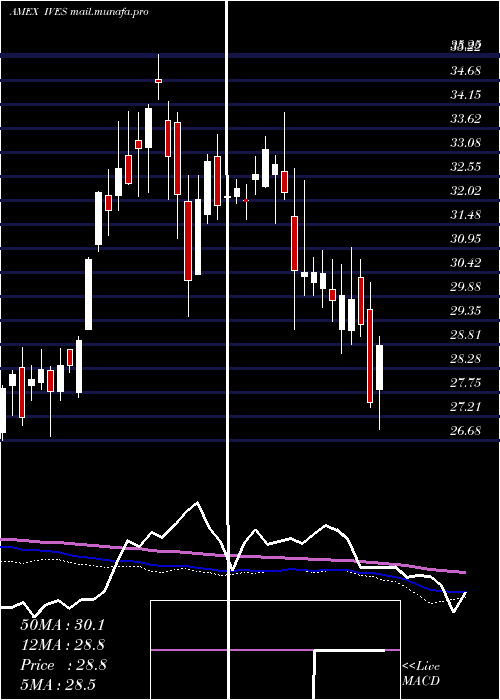Click the 28.28 price axis label
This screenshot has width=500, height=700.
point(466,358)
